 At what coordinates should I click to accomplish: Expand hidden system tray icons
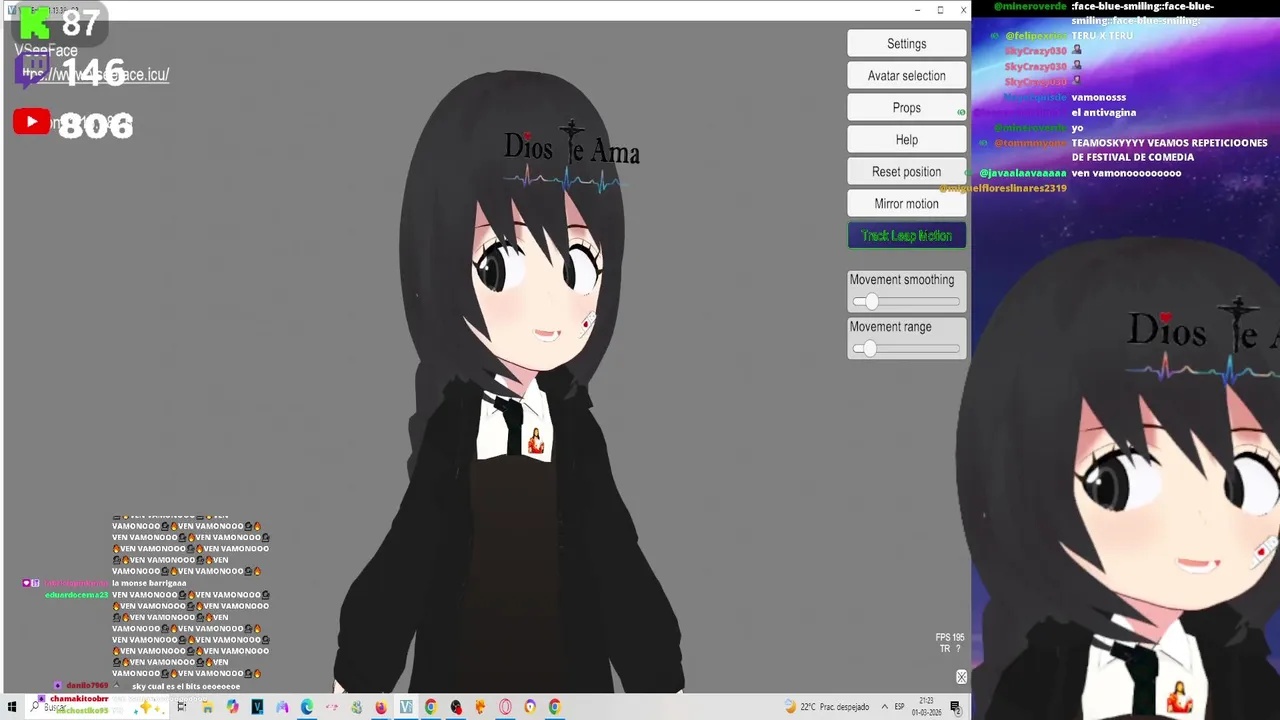(x=884, y=707)
